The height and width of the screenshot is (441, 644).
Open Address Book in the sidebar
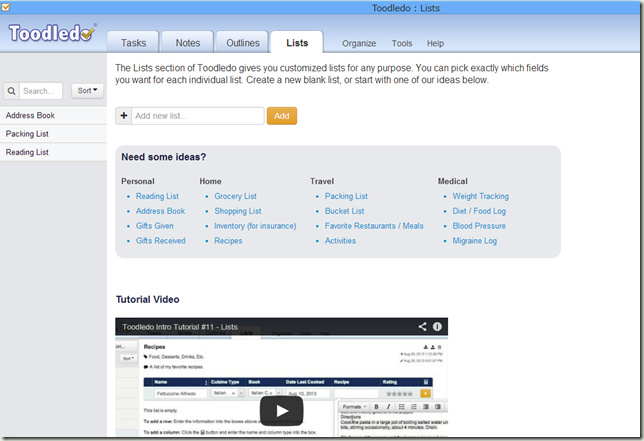click(x=53, y=115)
